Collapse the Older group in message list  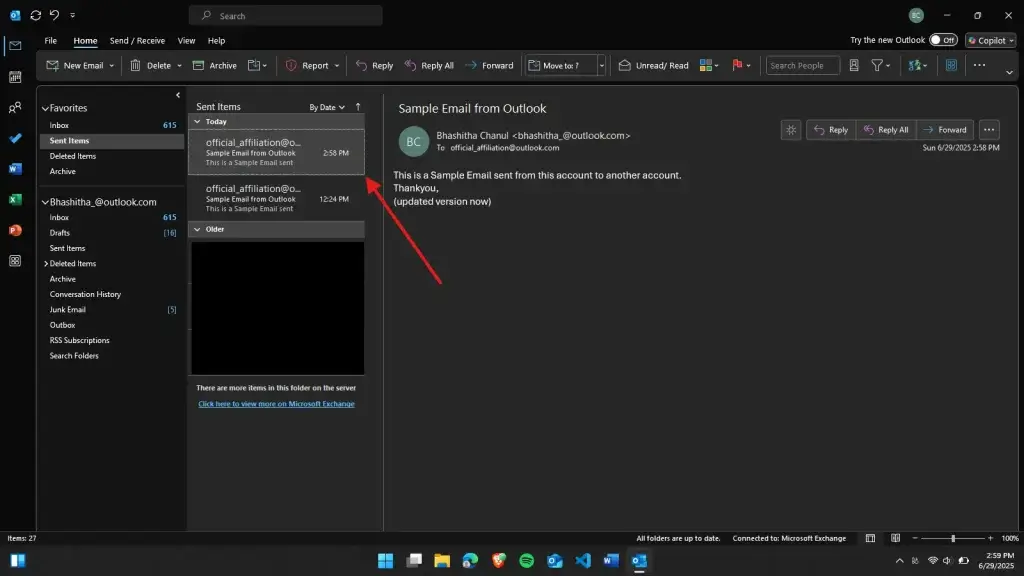point(197,229)
